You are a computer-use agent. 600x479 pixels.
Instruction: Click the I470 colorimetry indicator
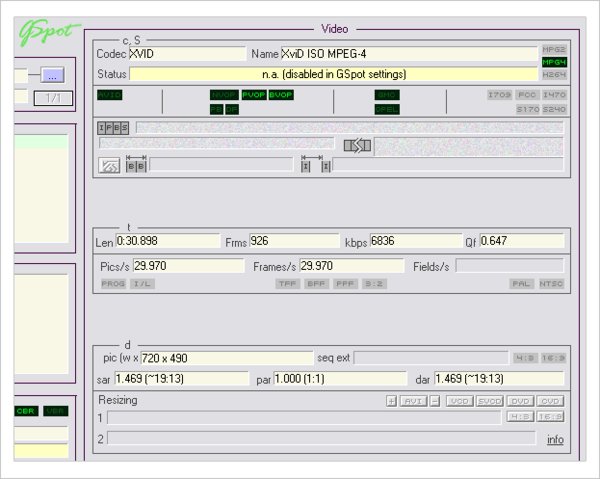(554, 94)
